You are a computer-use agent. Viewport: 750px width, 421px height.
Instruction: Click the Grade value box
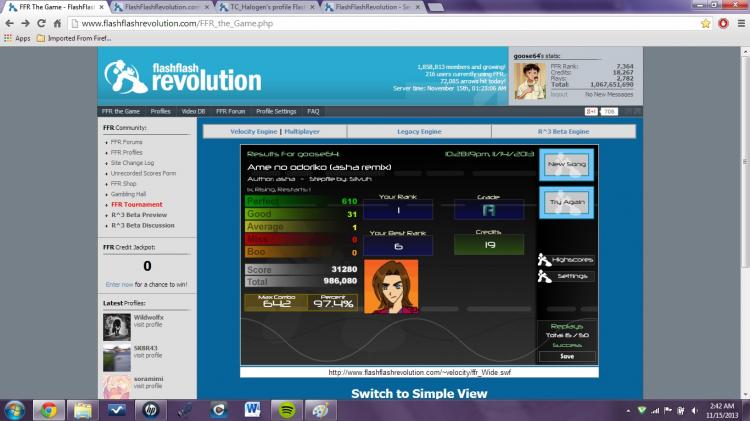pyautogui.click(x=488, y=210)
